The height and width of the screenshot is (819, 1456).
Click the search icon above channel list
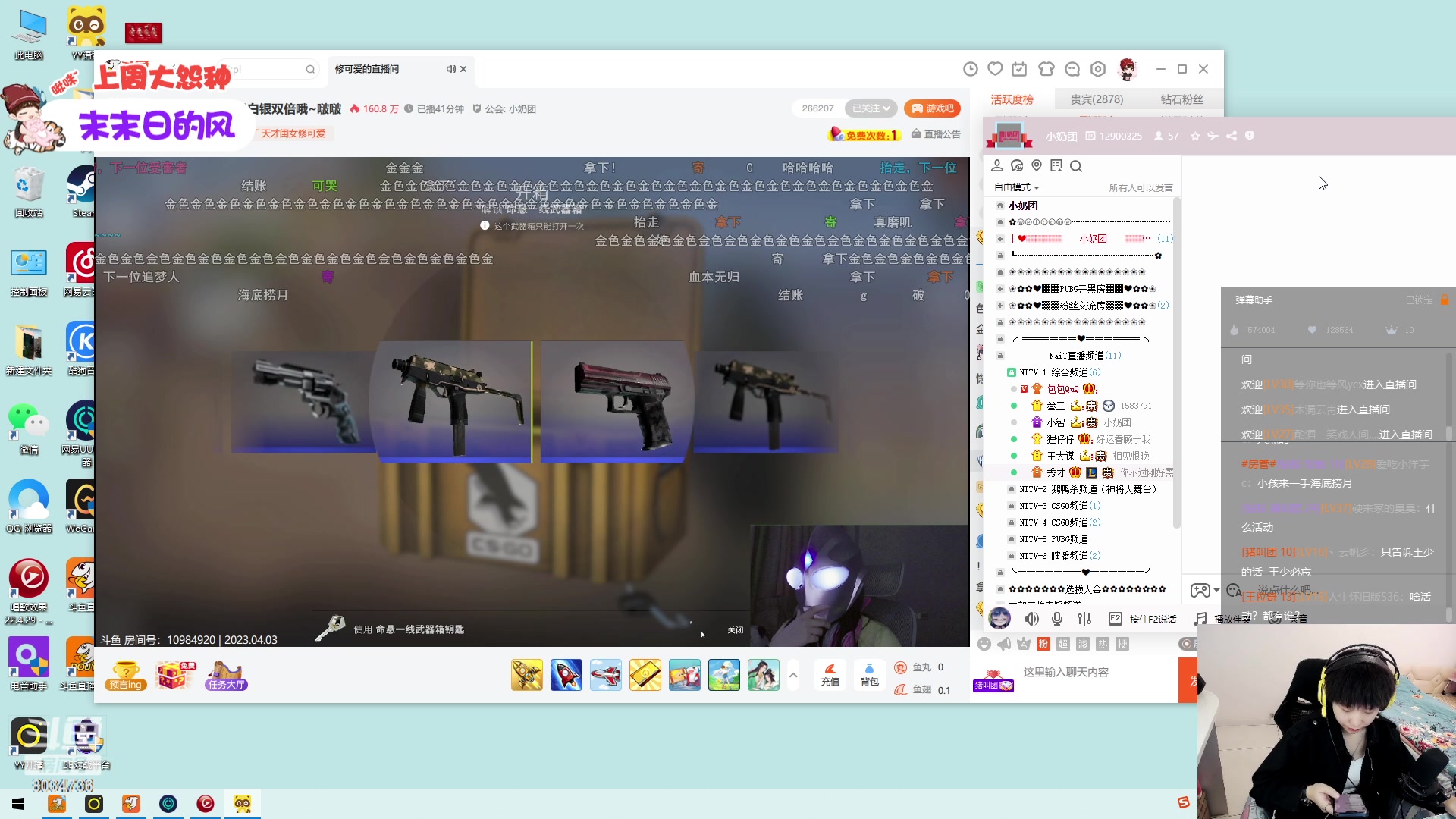point(1076,166)
